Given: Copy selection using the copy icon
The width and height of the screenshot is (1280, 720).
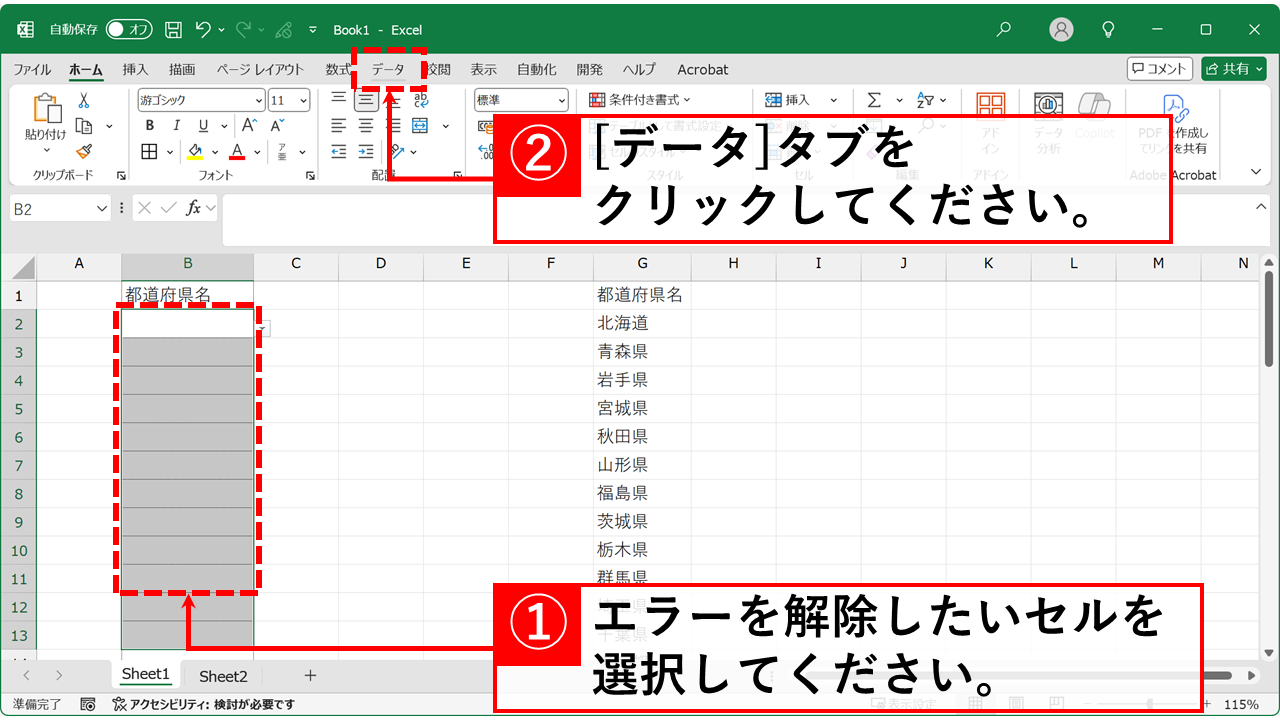Looking at the screenshot, I should (84, 126).
